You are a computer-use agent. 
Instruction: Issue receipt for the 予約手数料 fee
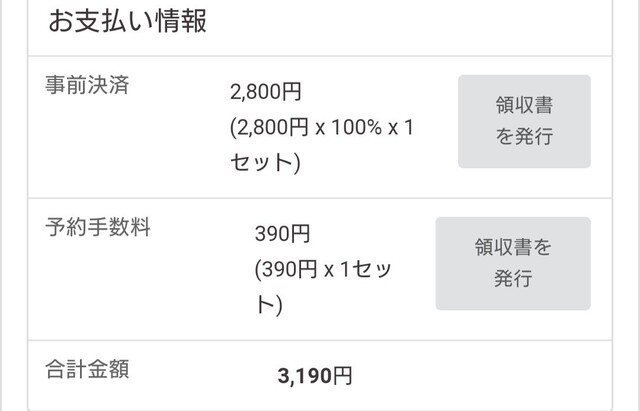(x=512, y=263)
